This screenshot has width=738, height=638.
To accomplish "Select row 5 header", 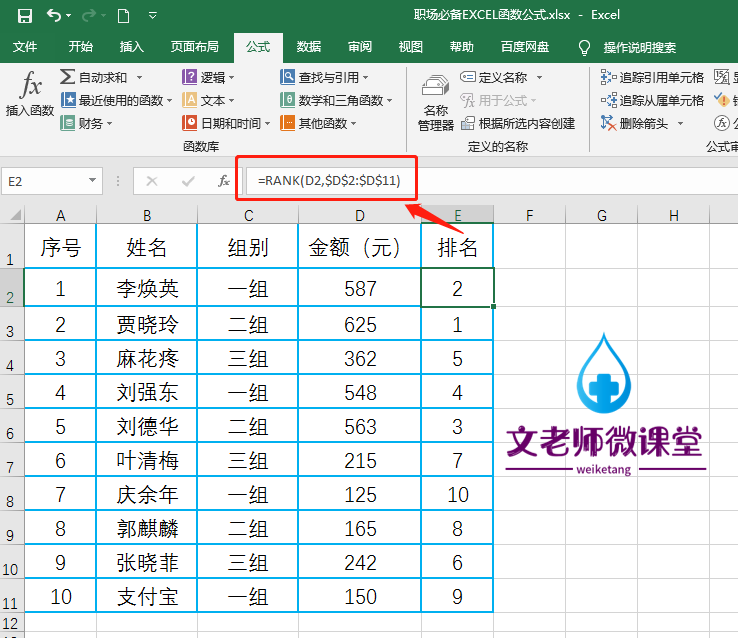I will (x=11, y=393).
